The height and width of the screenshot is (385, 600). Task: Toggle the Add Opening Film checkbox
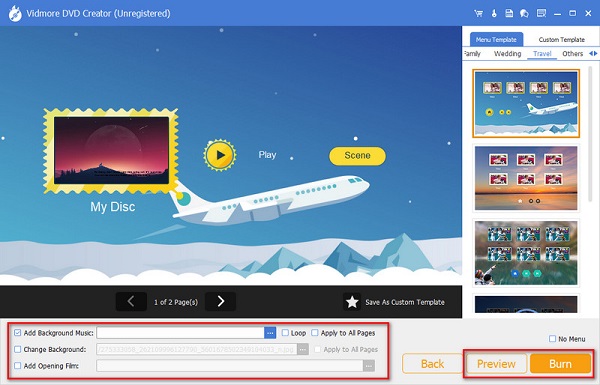click(18, 365)
